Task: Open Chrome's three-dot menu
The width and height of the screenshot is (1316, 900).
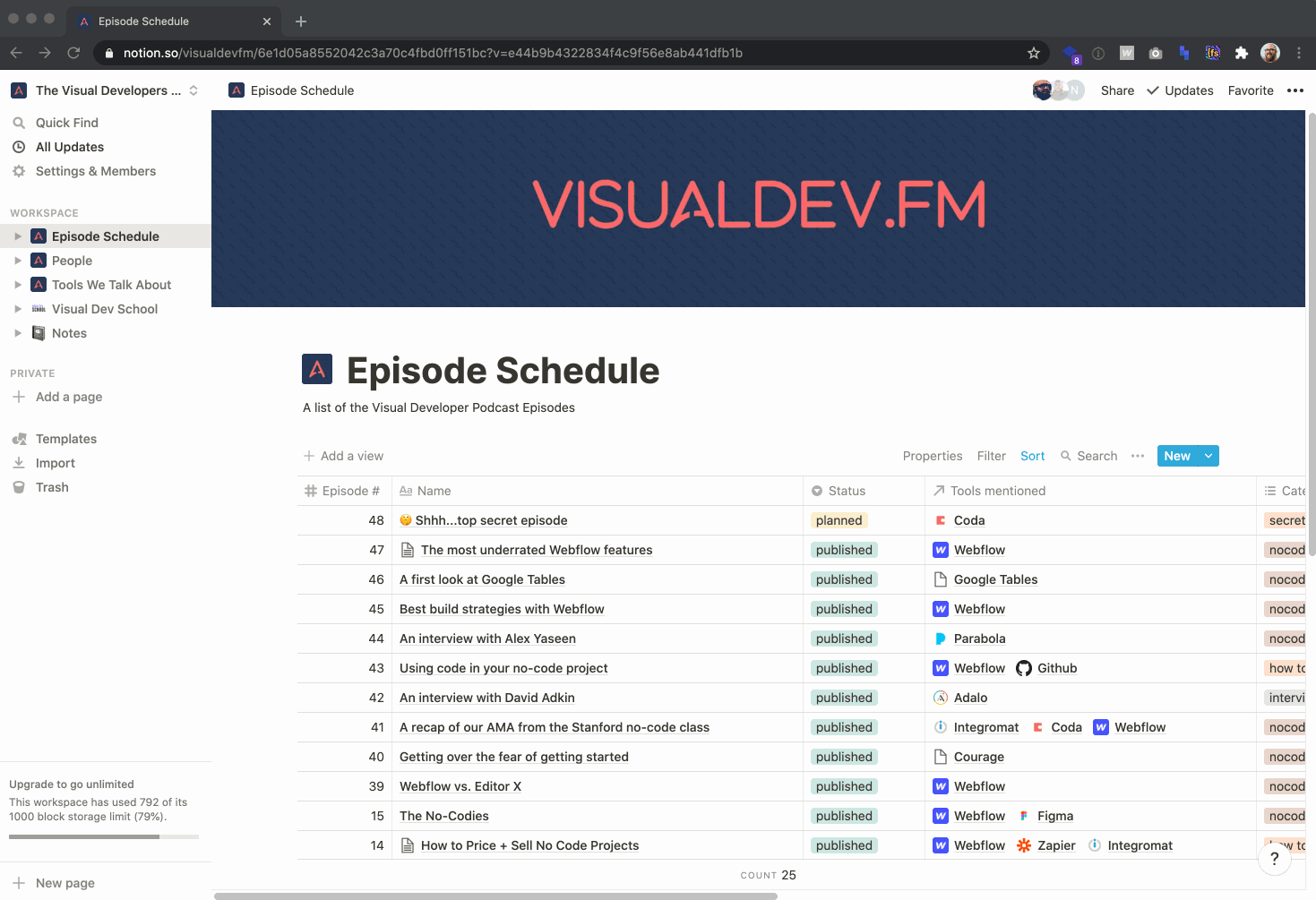Action: [x=1299, y=53]
